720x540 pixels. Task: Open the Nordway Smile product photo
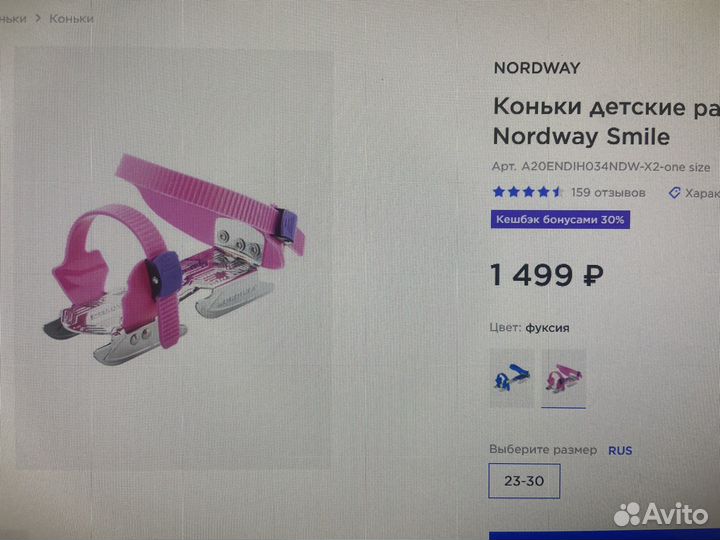point(174,258)
